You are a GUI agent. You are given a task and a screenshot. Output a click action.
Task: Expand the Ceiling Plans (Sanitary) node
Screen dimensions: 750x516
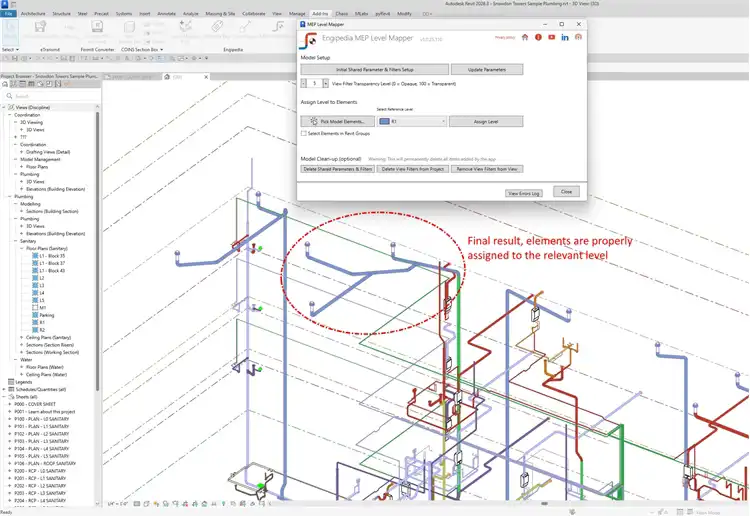[22, 337]
